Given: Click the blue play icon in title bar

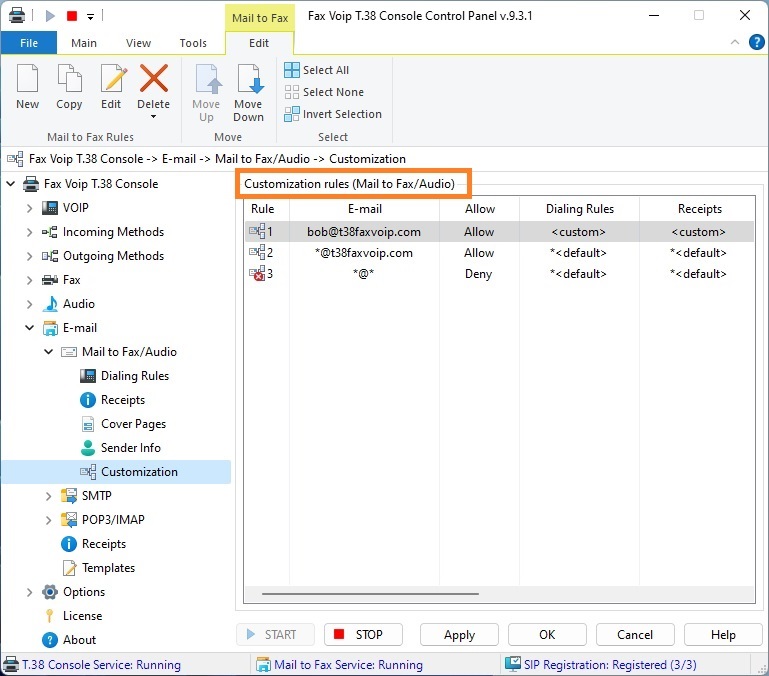Looking at the screenshot, I should coord(50,16).
